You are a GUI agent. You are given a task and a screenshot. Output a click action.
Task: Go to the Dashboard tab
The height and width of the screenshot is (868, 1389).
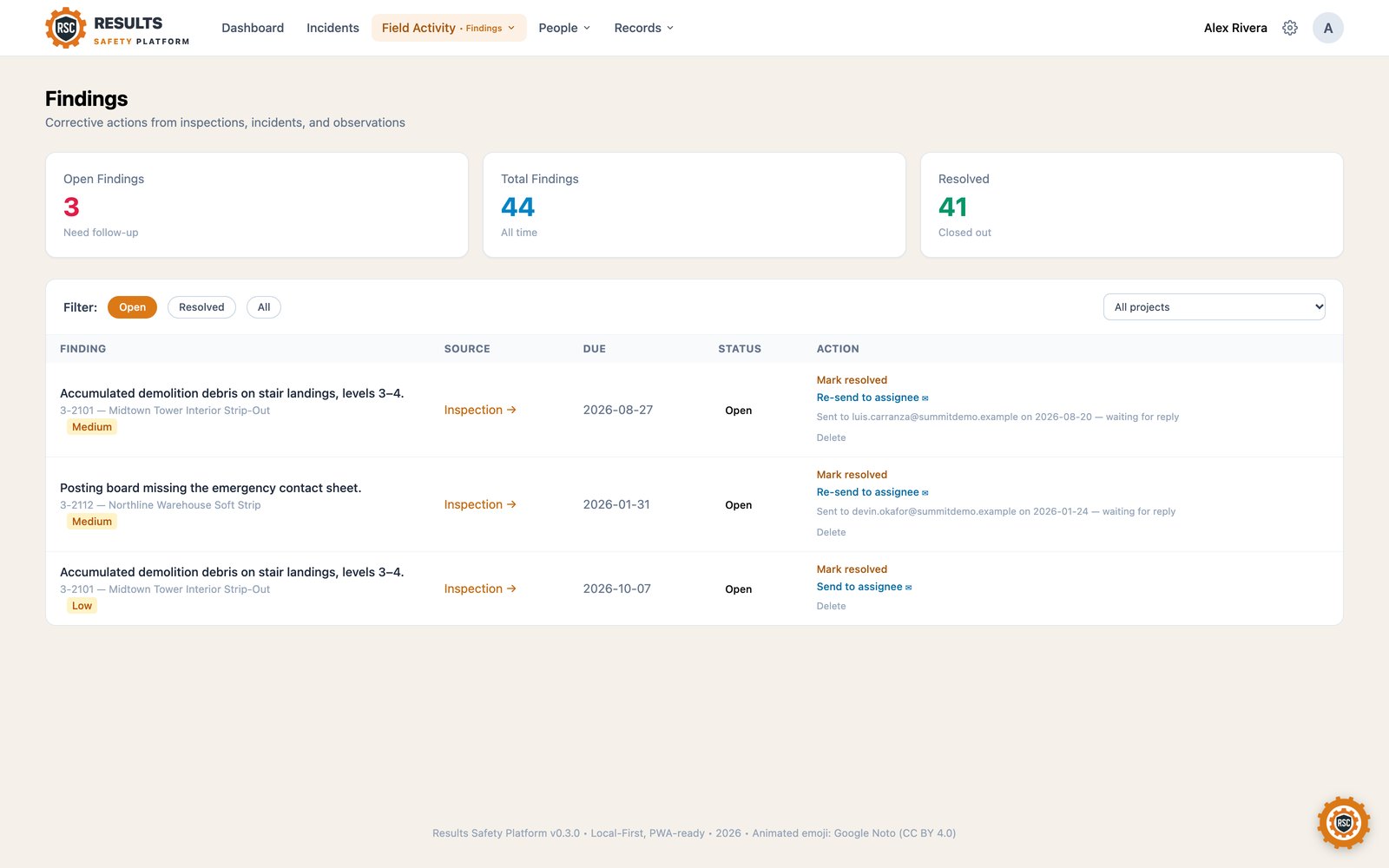point(253,28)
